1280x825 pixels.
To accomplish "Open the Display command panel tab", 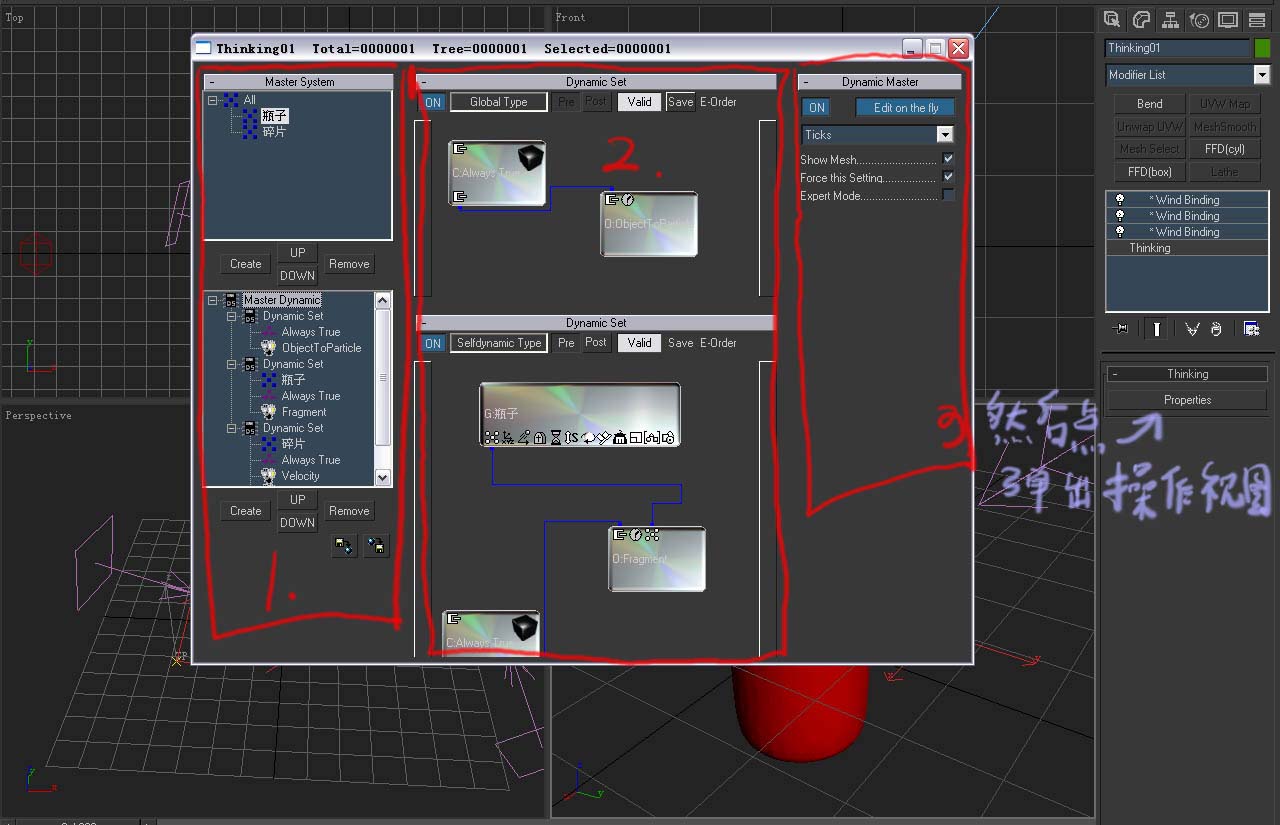I will point(1228,19).
